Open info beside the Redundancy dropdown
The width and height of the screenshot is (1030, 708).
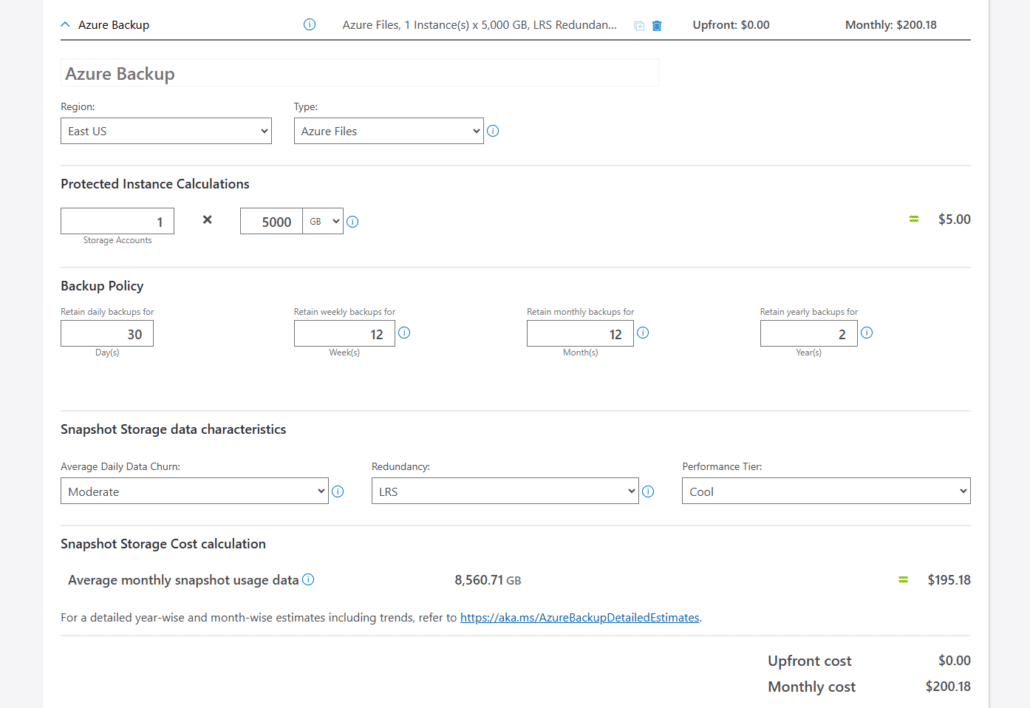pos(648,491)
